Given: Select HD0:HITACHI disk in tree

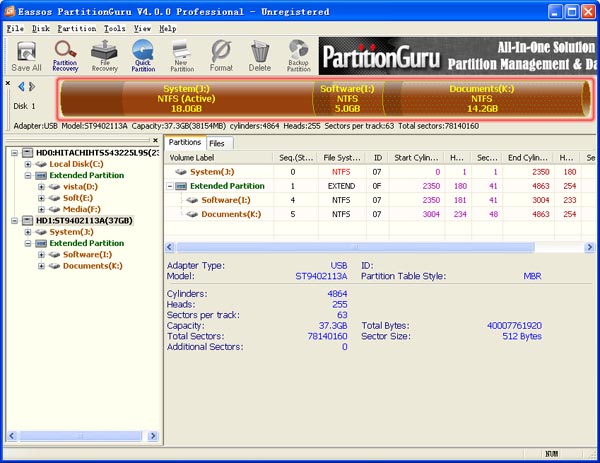Looking at the screenshot, I should (x=97, y=153).
